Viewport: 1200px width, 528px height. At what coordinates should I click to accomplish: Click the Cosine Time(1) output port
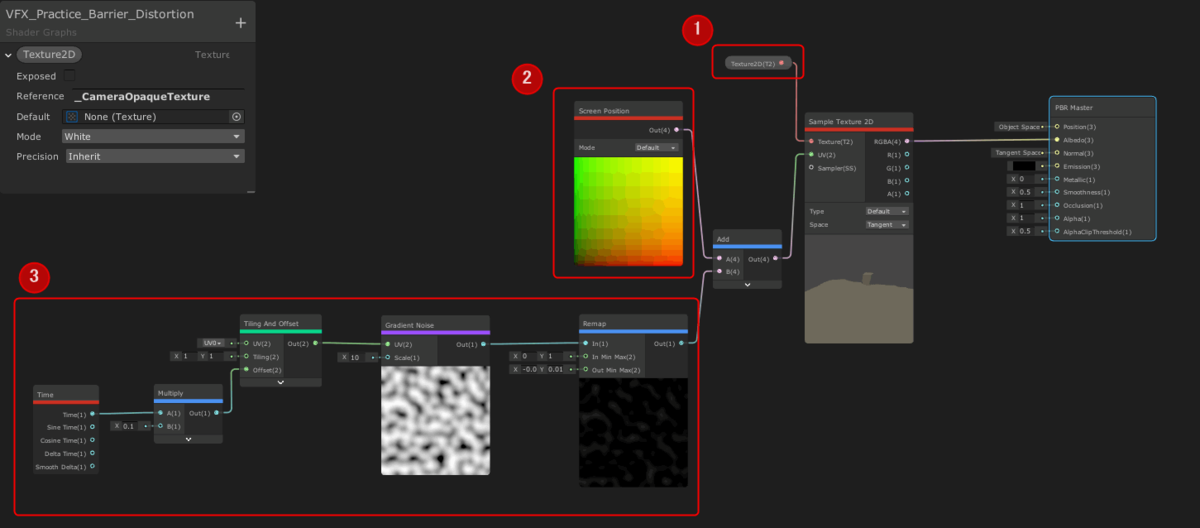pos(93,440)
